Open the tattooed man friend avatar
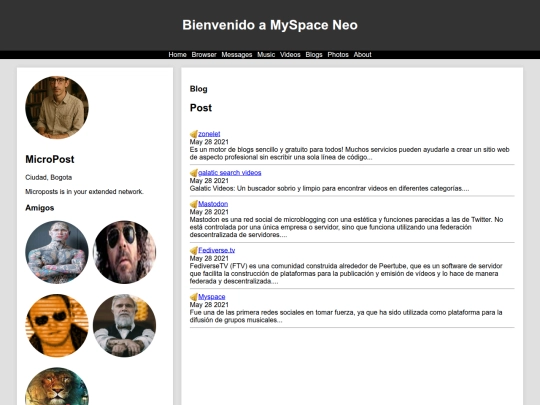This screenshot has width=540, height=405. coord(57,252)
